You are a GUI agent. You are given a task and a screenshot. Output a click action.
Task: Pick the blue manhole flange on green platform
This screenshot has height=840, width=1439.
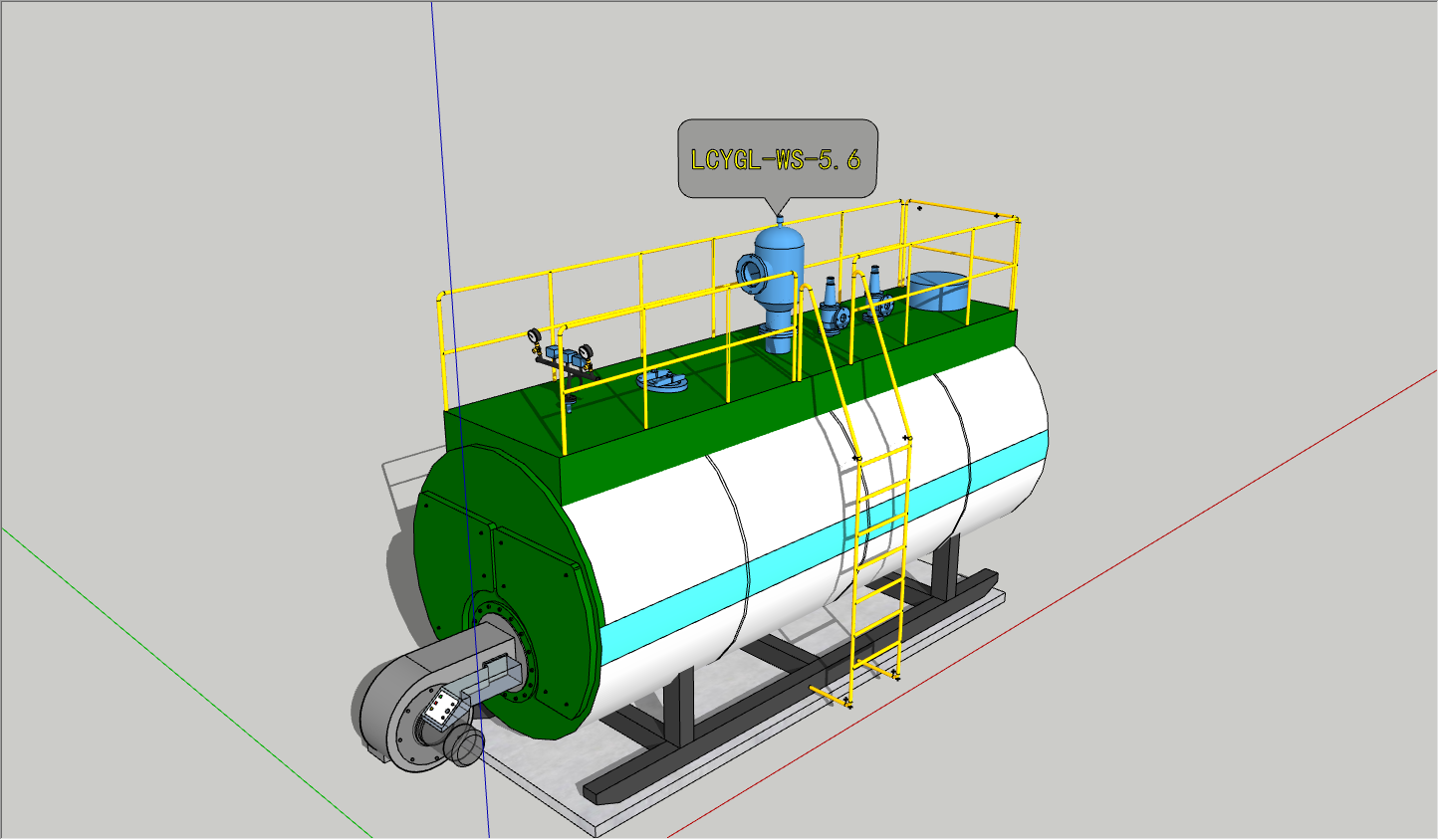(660, 379)
